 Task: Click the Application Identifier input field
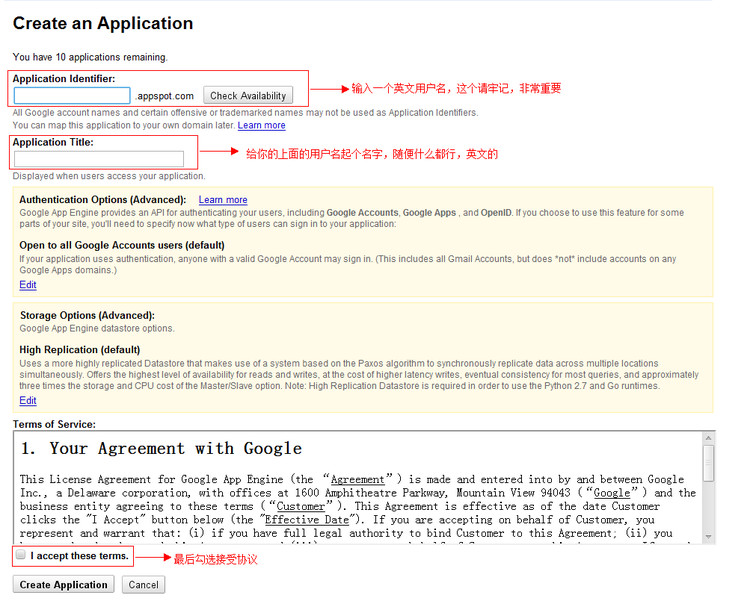pos(72,96)
